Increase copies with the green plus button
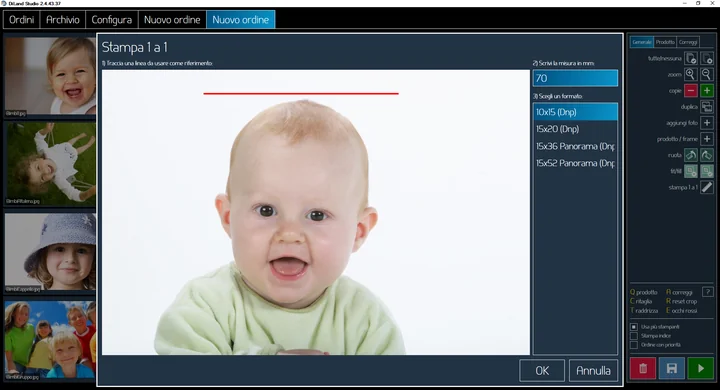Viewport: 720px width, 390px height. pyautogui.click(x=707, y=90)
